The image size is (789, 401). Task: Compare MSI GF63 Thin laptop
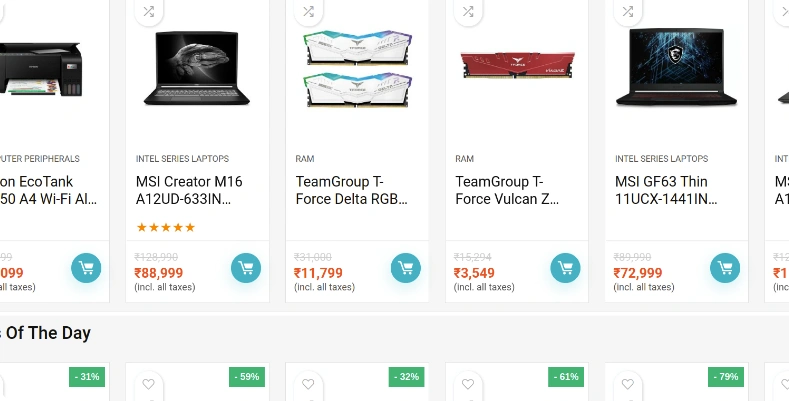click(x=627, y=12)
